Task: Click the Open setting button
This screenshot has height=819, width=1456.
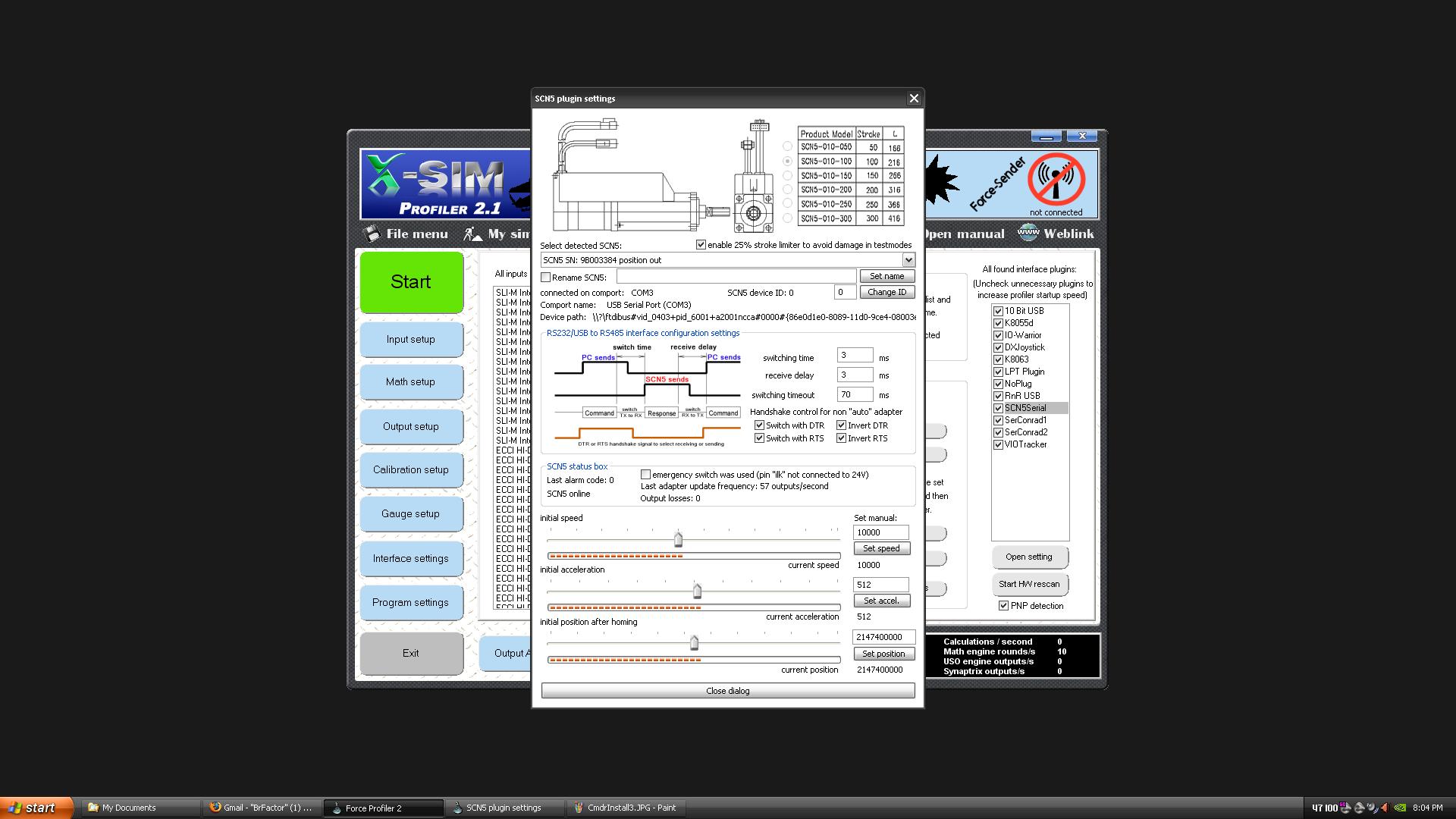Action: point(1029,557)
